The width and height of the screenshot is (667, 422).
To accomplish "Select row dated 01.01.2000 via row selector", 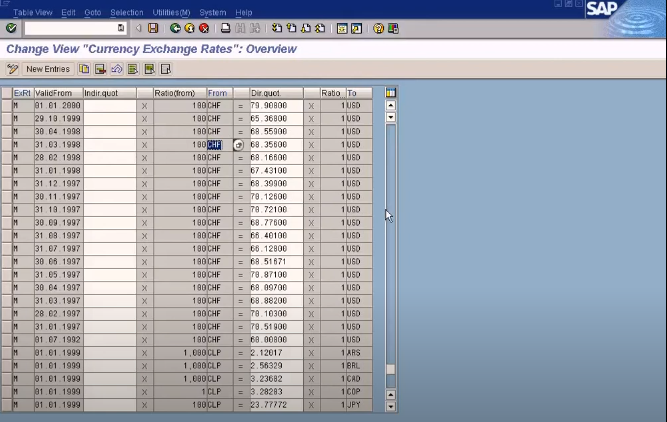I will [x=6, y=106].
